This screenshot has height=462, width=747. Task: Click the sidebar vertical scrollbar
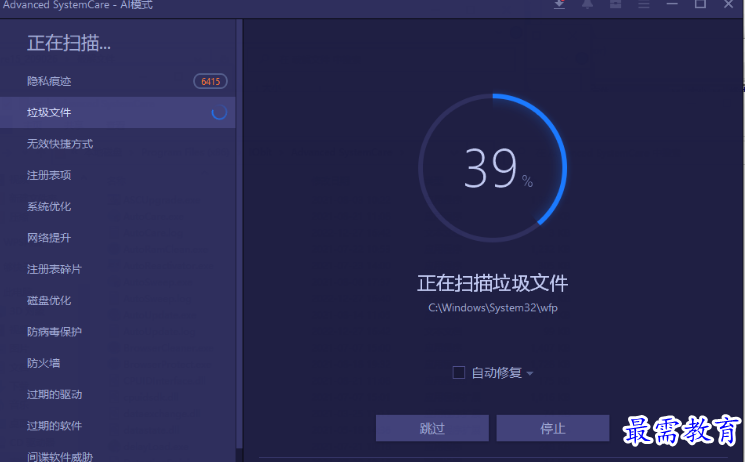pyautogui.click(x=240, y=233)
